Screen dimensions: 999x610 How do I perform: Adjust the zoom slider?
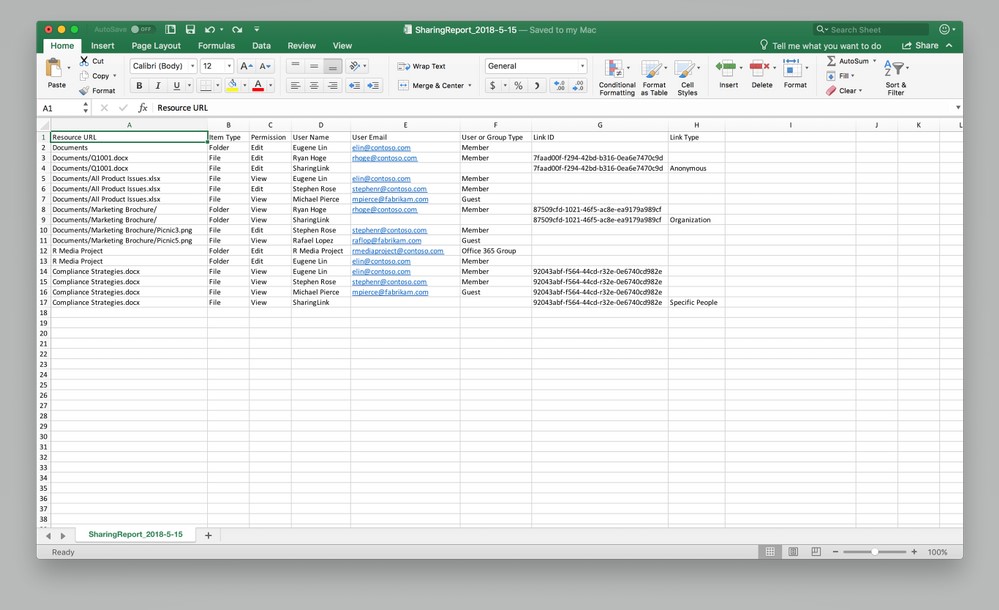click(x=874, y=552)
